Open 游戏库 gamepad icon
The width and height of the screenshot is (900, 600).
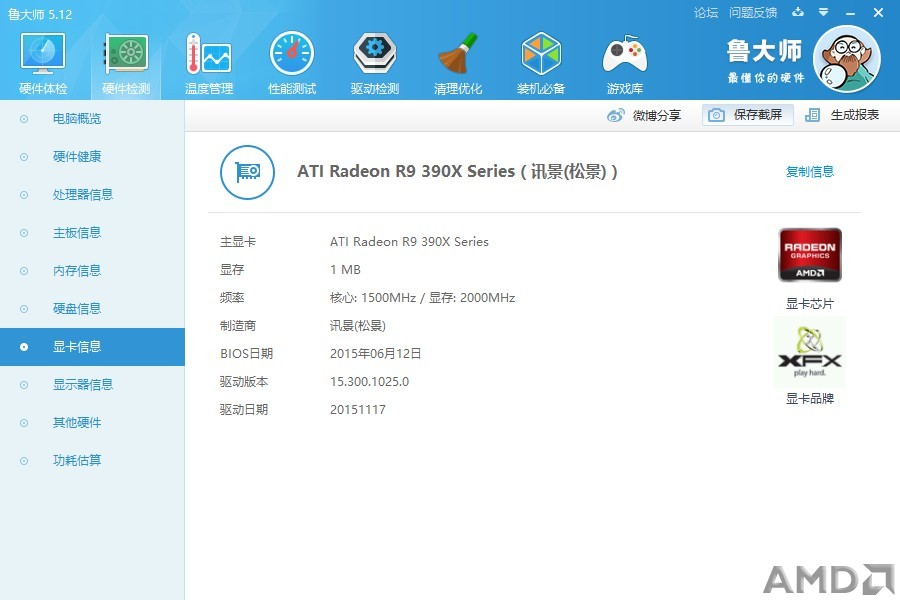pyautogui.click(x=624, y=53)
